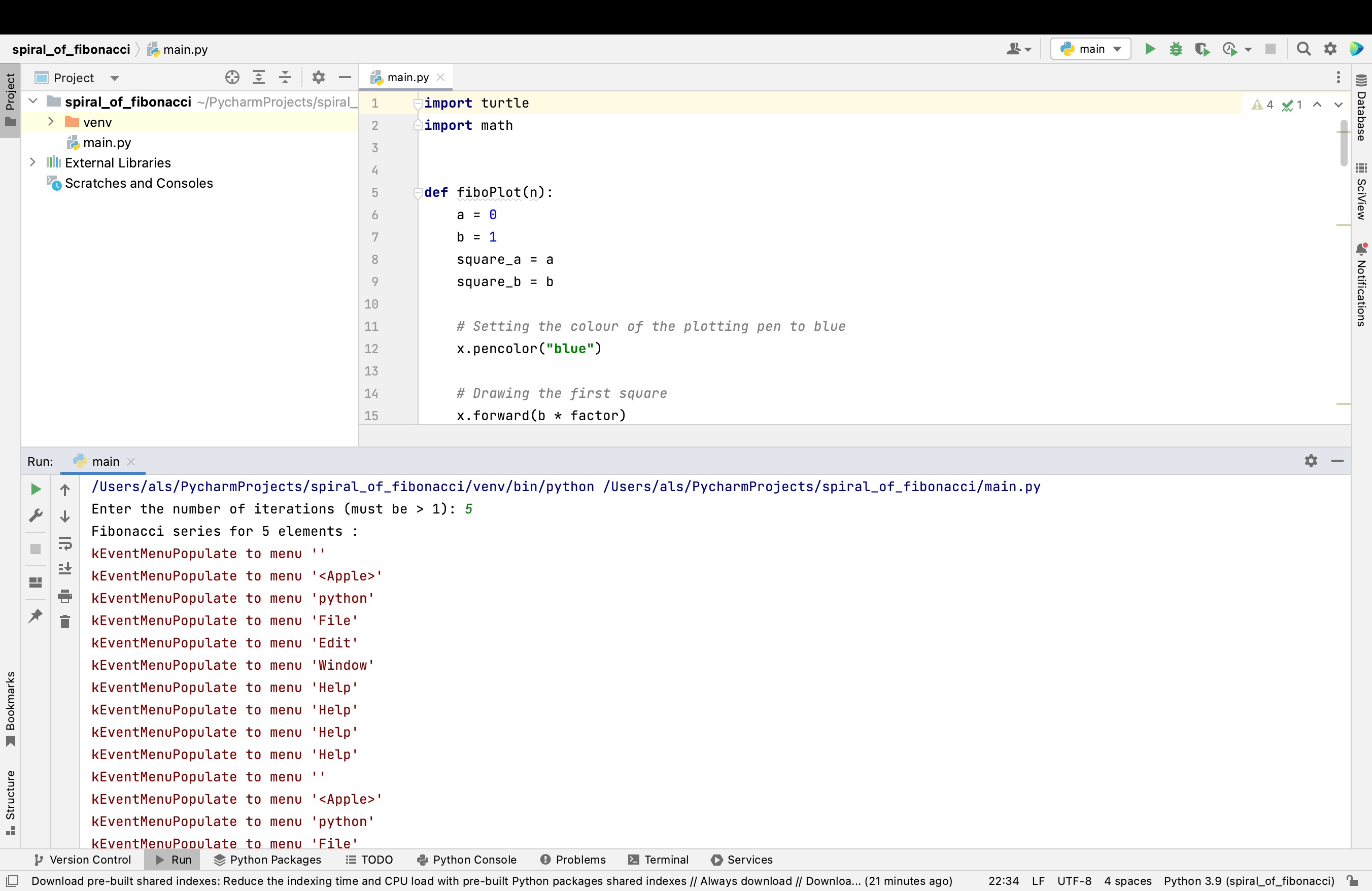Open editor tab options three-dot menu
The width and height of the screenshot is (1372, 891).
[x=1339, y=77]
